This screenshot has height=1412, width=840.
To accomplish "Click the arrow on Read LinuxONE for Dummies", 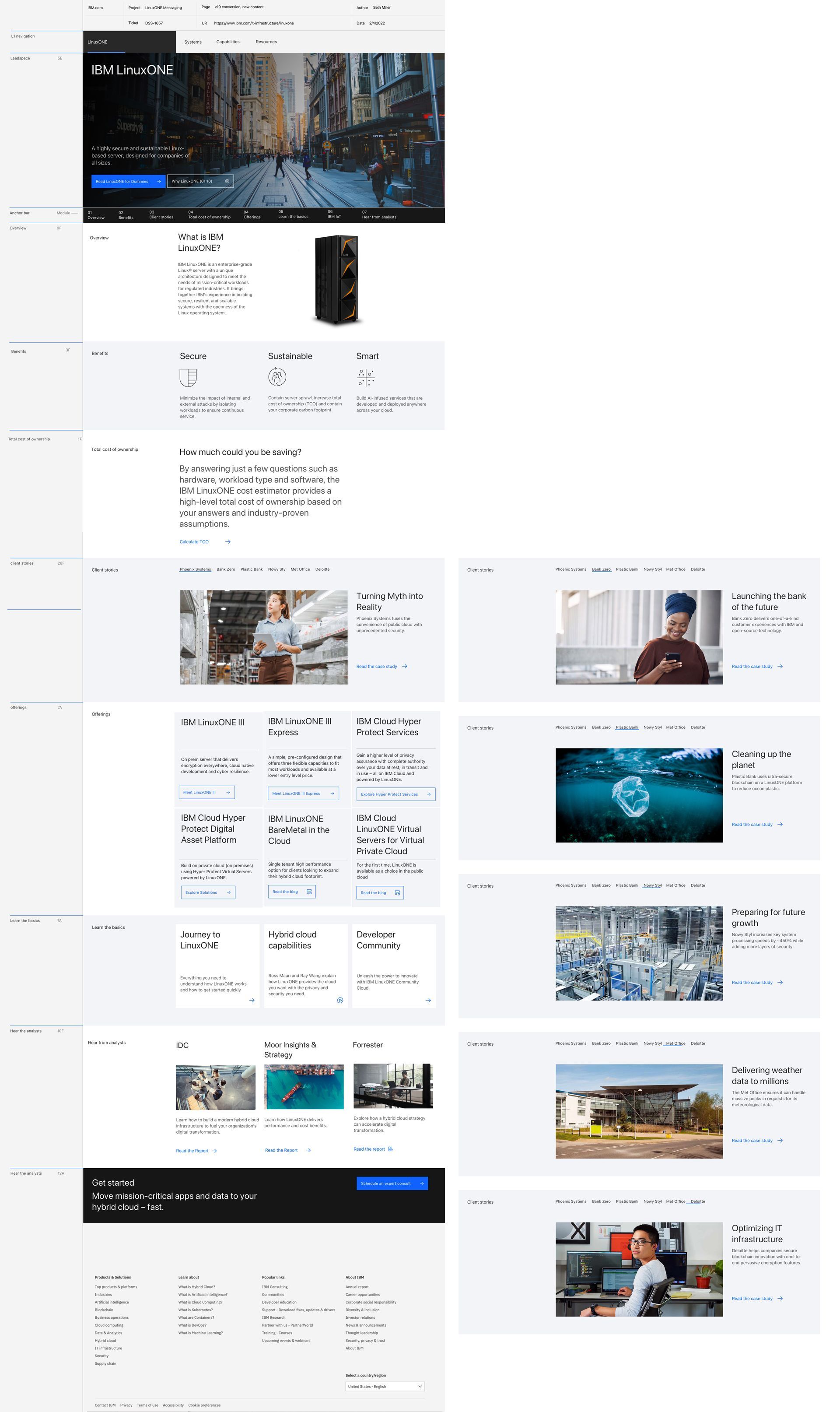I will coord(158,181).
